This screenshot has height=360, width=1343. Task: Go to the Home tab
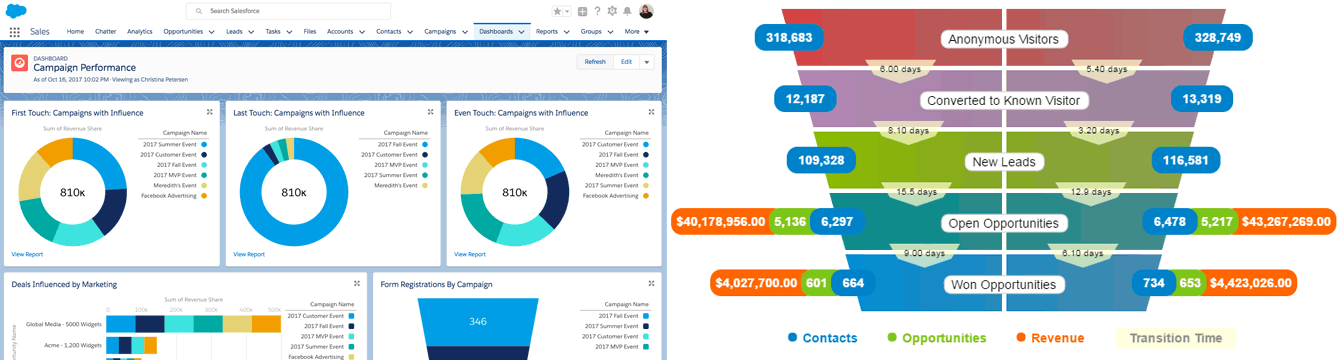click(75, 32)
